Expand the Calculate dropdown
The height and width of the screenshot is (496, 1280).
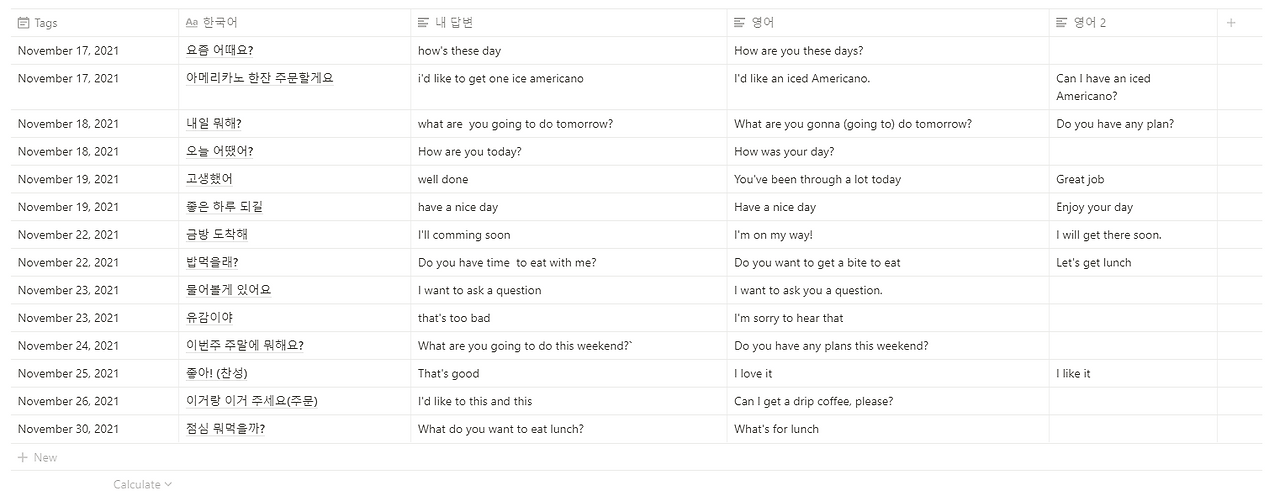click(x=143, y=485)
